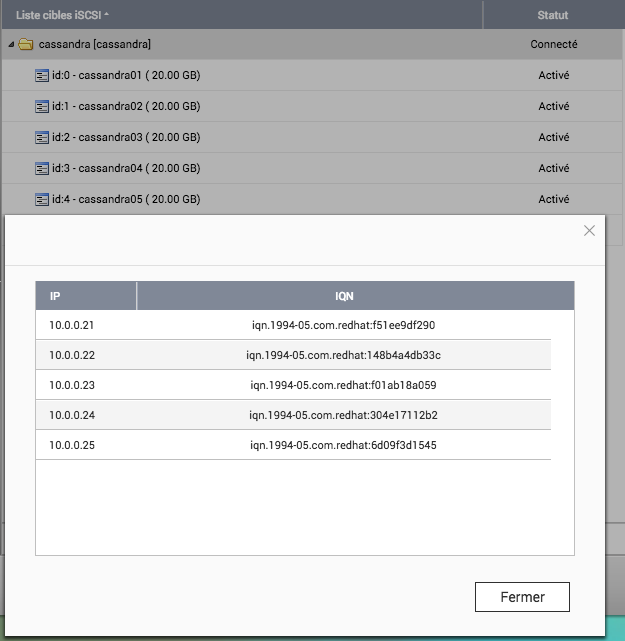625x641 pixels.
Task: Select IP address 10.0.0.23
Action: (x=72, y=385)
